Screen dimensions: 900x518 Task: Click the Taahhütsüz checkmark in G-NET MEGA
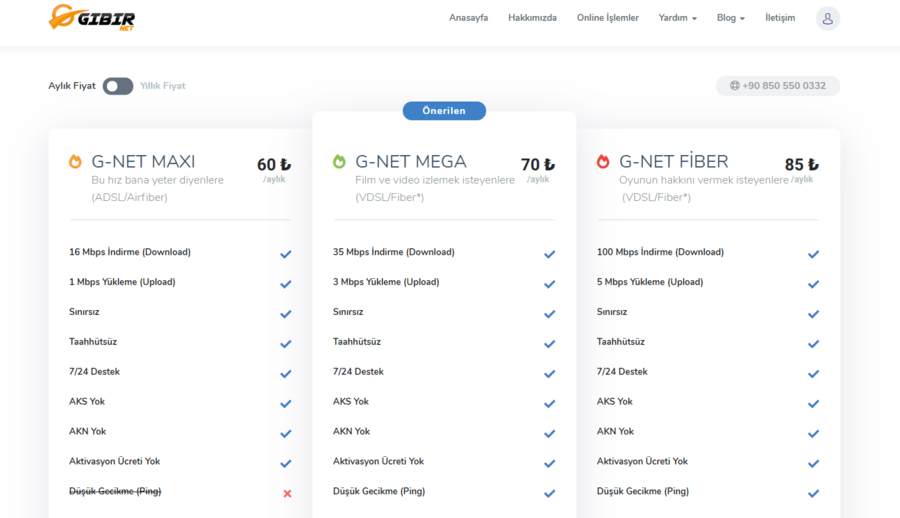[x=549, y=343]
